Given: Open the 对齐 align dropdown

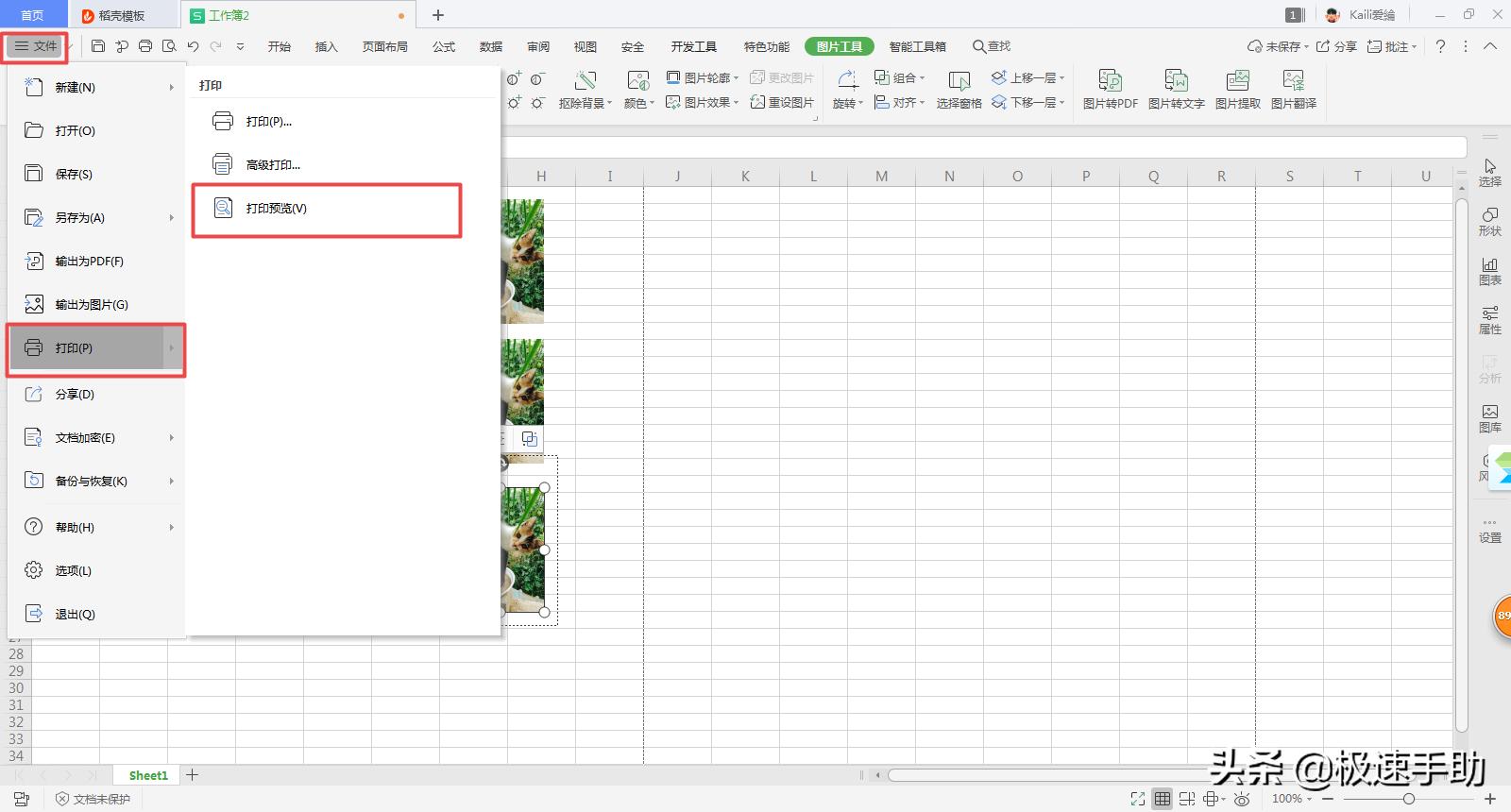Looking at the screenshot, I should tap(900, 102).
